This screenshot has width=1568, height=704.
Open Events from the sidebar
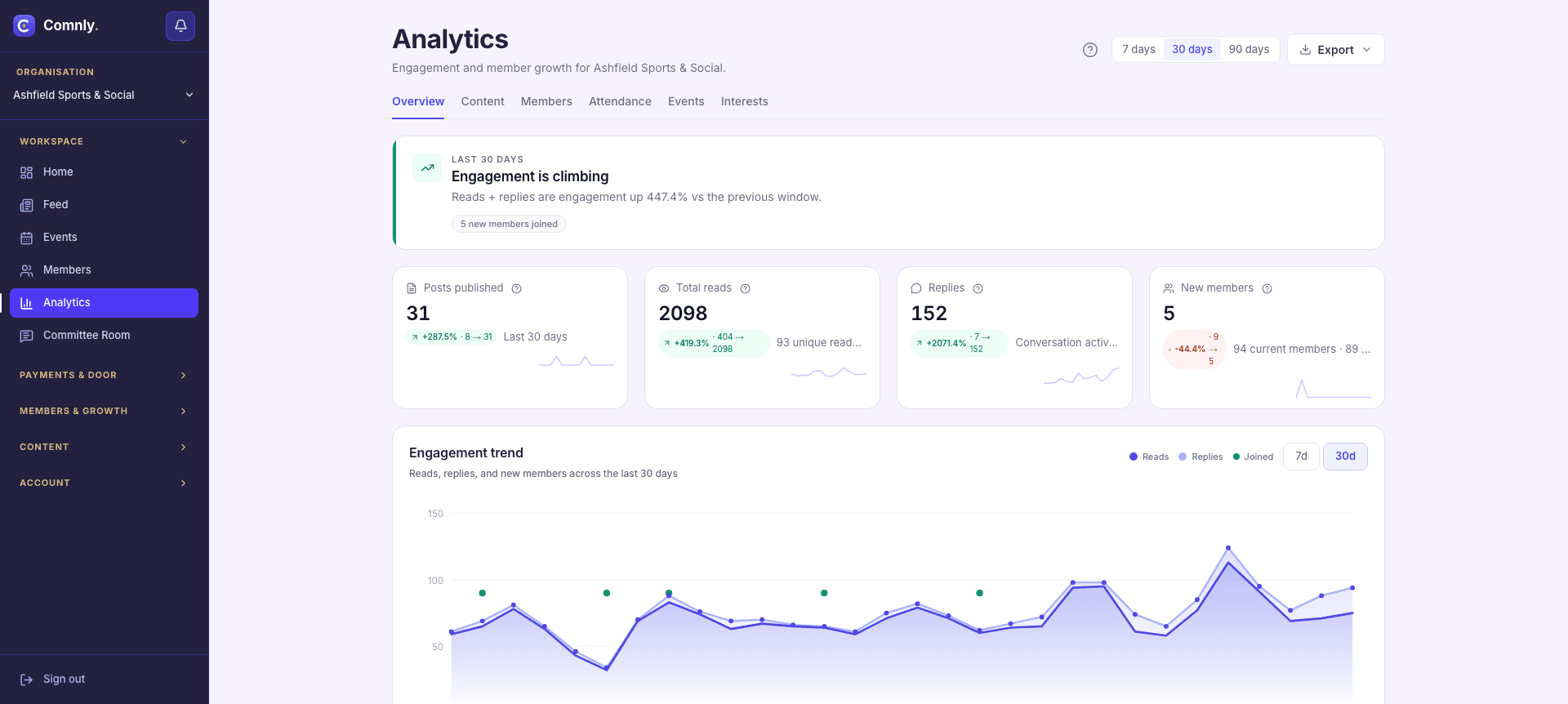[x=104, y=238]
